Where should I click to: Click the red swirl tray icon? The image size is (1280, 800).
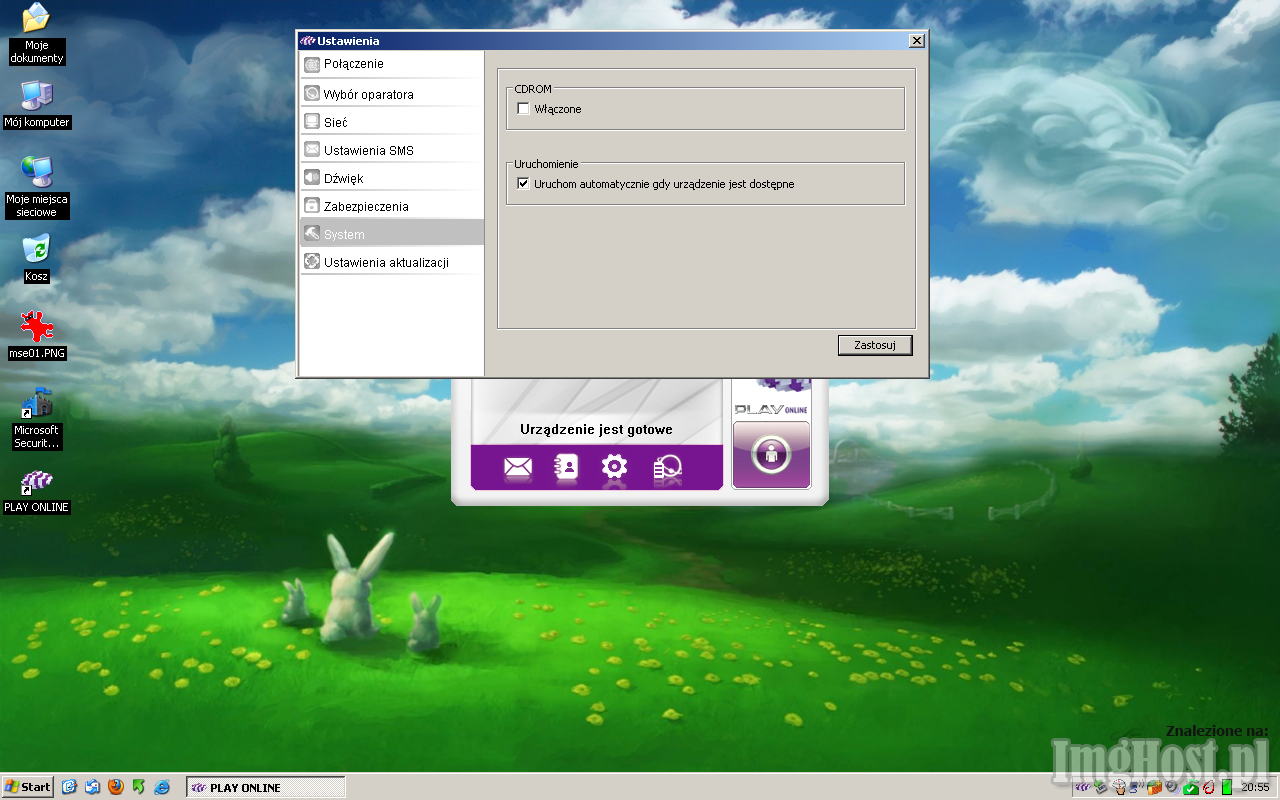point(1208,787)
